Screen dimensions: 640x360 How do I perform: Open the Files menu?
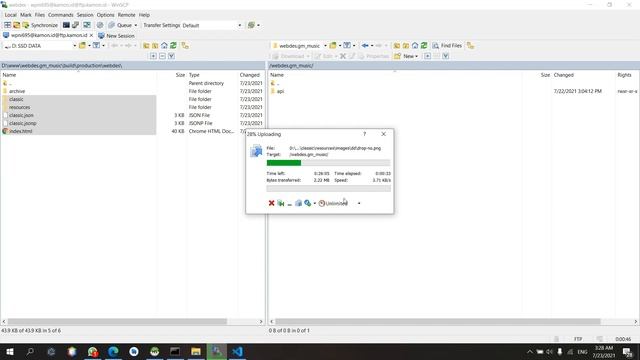(40, 15)
